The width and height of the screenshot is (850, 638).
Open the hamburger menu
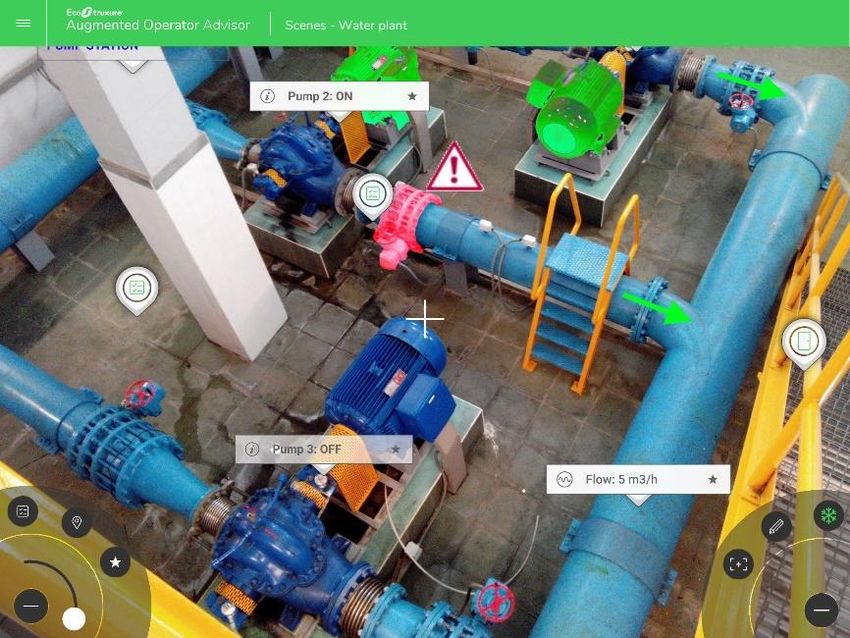[23, 23]
